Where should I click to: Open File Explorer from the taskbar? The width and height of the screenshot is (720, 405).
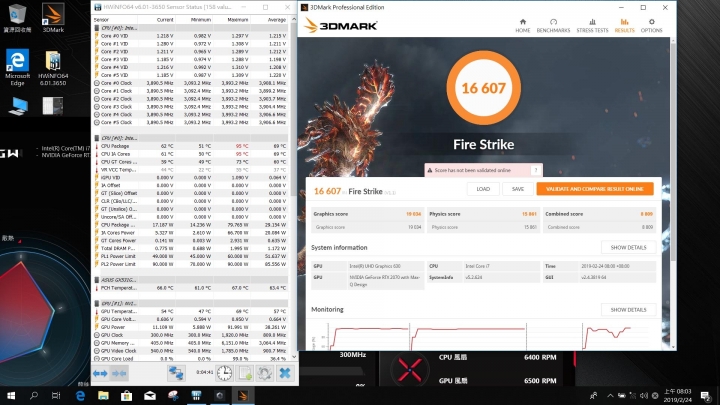(103, 395)
